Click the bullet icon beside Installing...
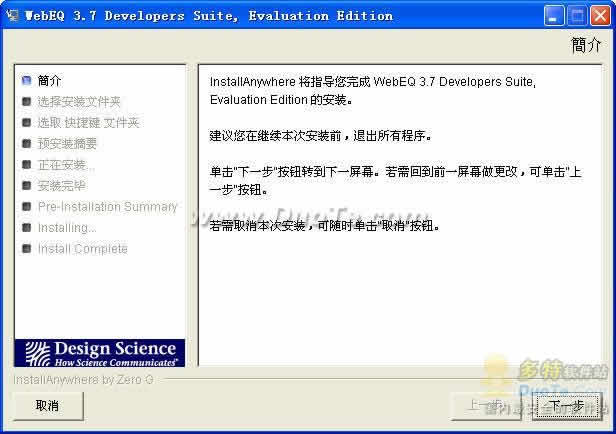This screenshot has width=616, height=434. click(26, 227)
